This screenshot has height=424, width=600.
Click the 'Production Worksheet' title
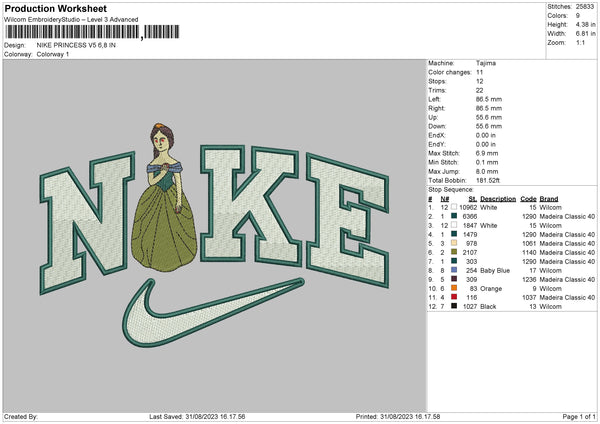coord(55,8)
